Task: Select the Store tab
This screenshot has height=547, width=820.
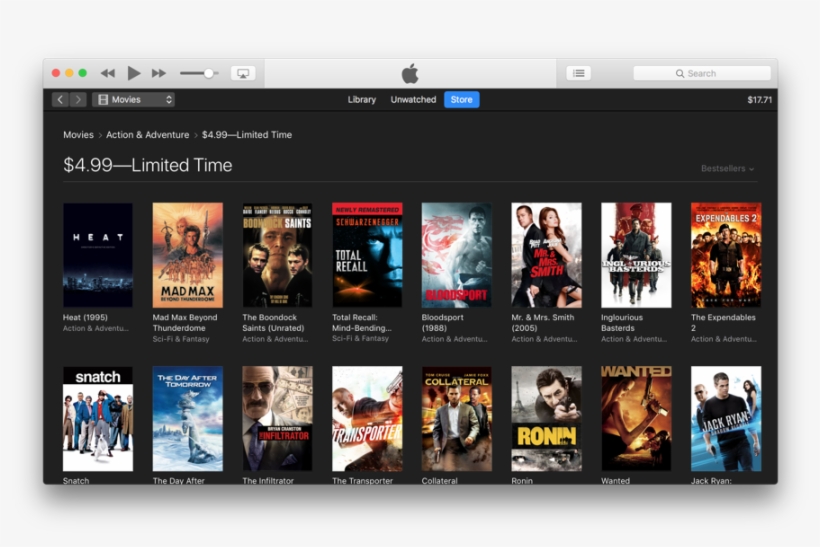Action: 462,99
